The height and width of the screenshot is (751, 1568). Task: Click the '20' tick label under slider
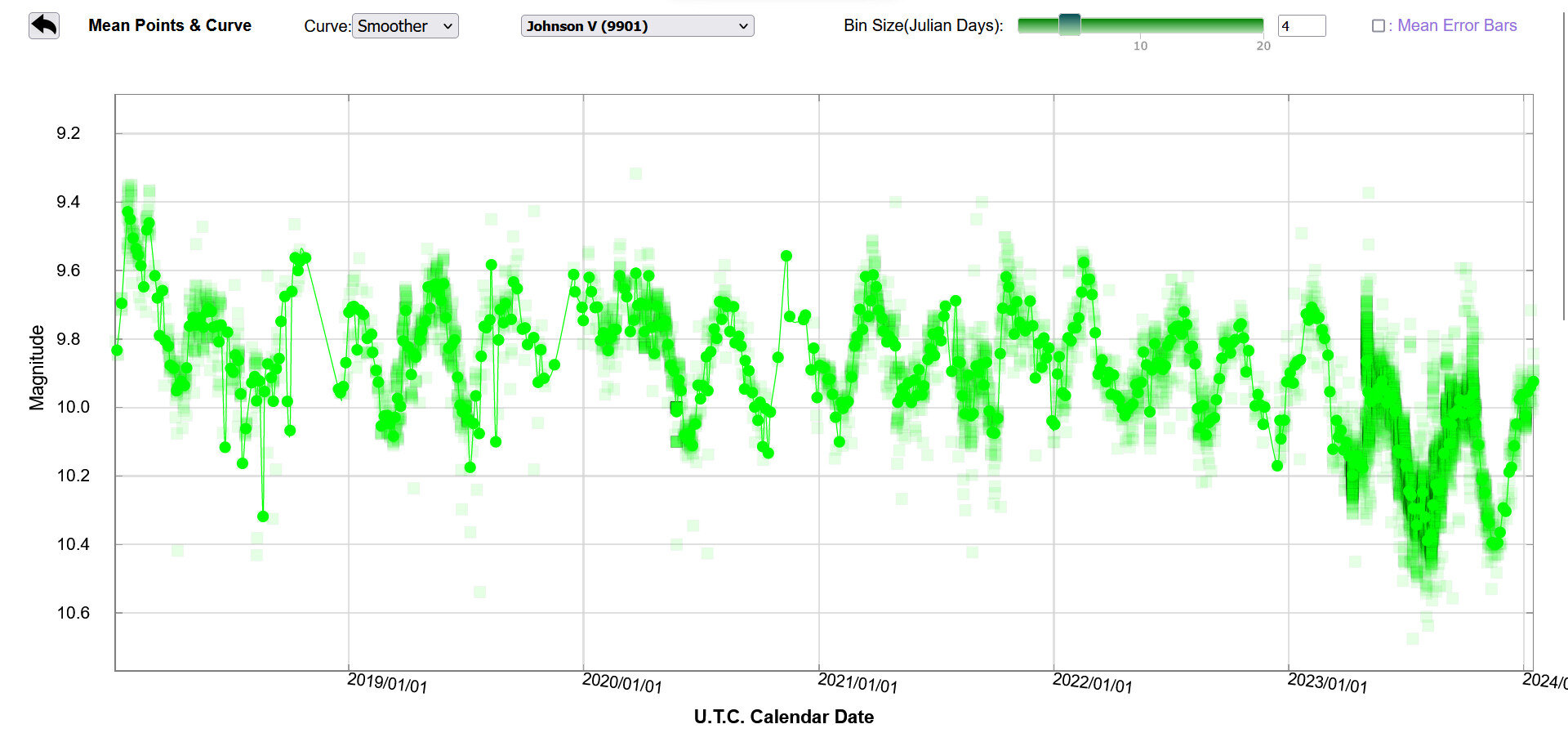tap(1263, 46)
